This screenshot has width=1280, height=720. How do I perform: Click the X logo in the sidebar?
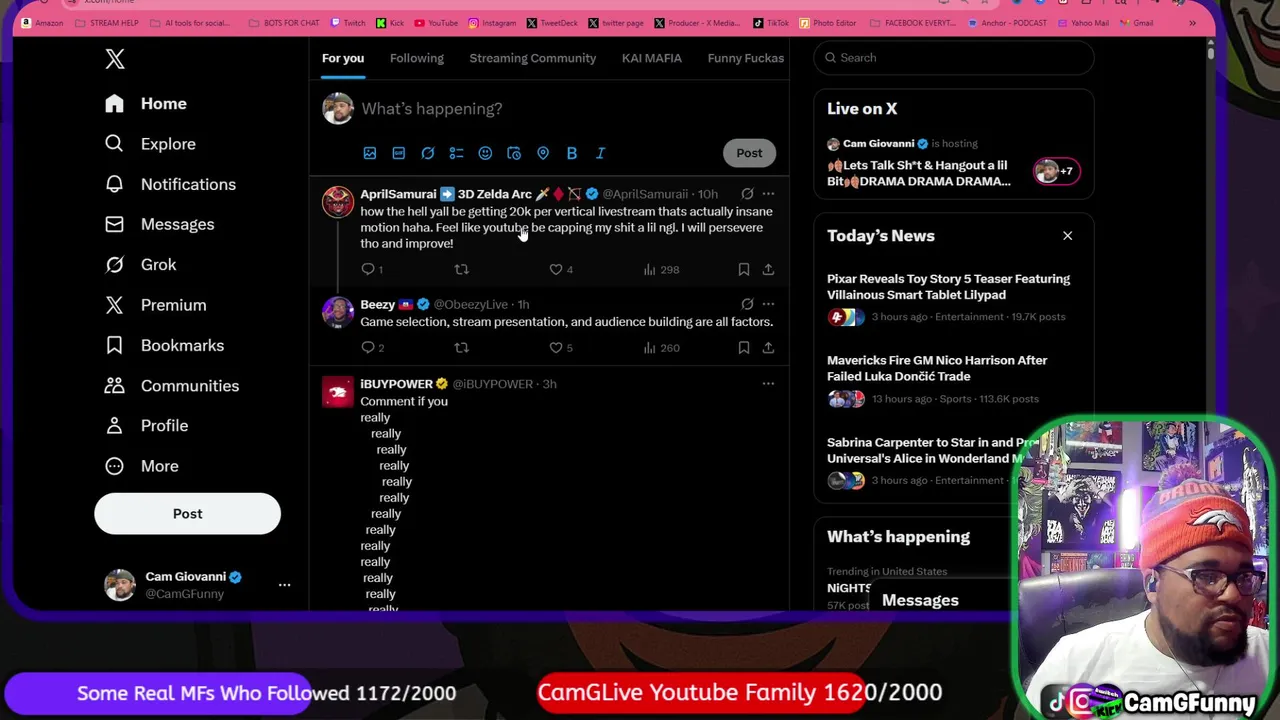(115, 59)
